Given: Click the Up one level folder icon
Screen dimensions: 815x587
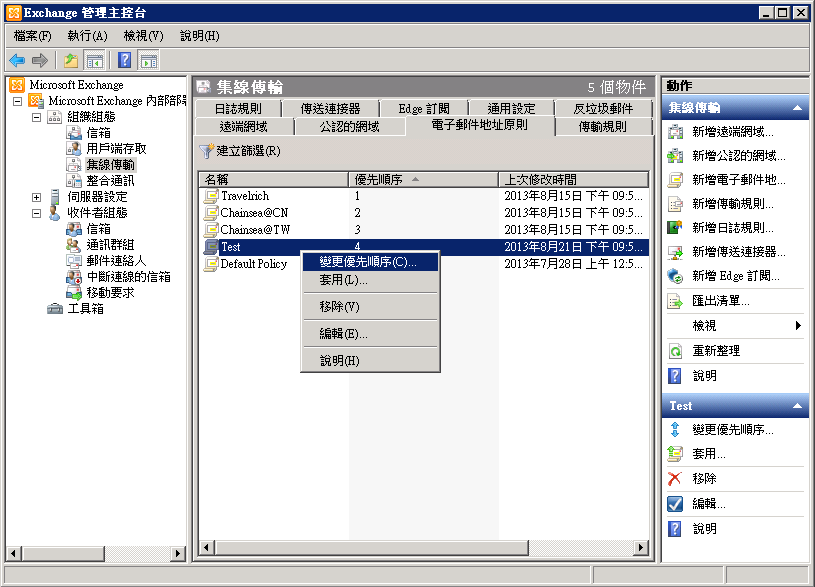Looking at the screenshot, I should point(71,61).
